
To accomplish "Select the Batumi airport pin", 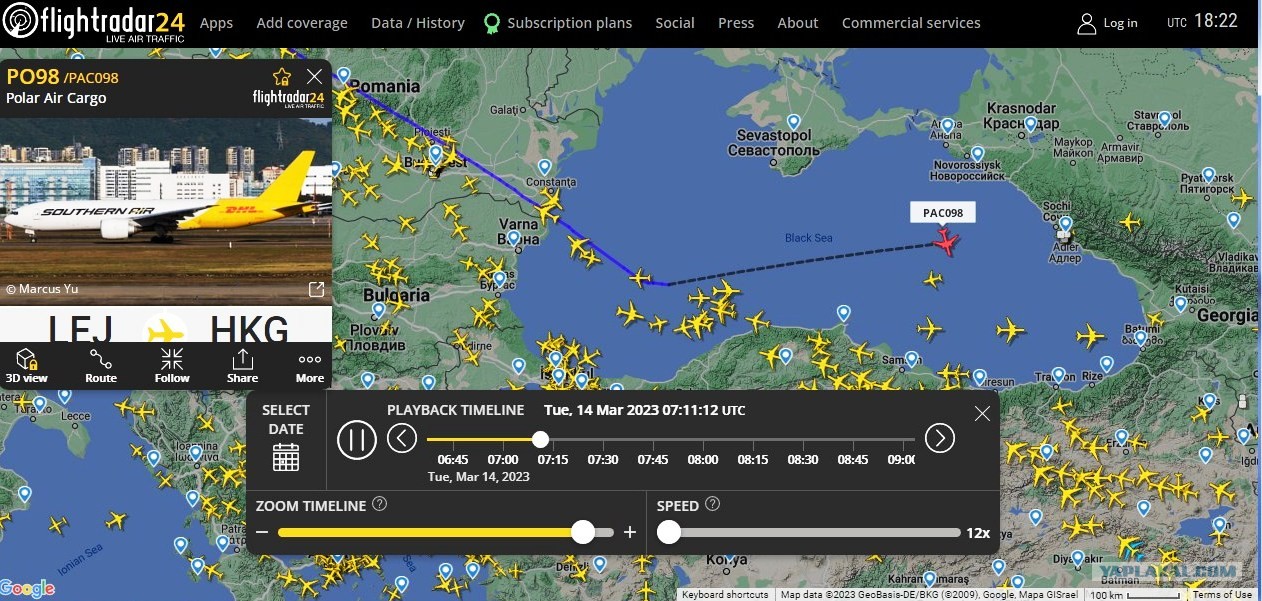I will coord(1140,338).
